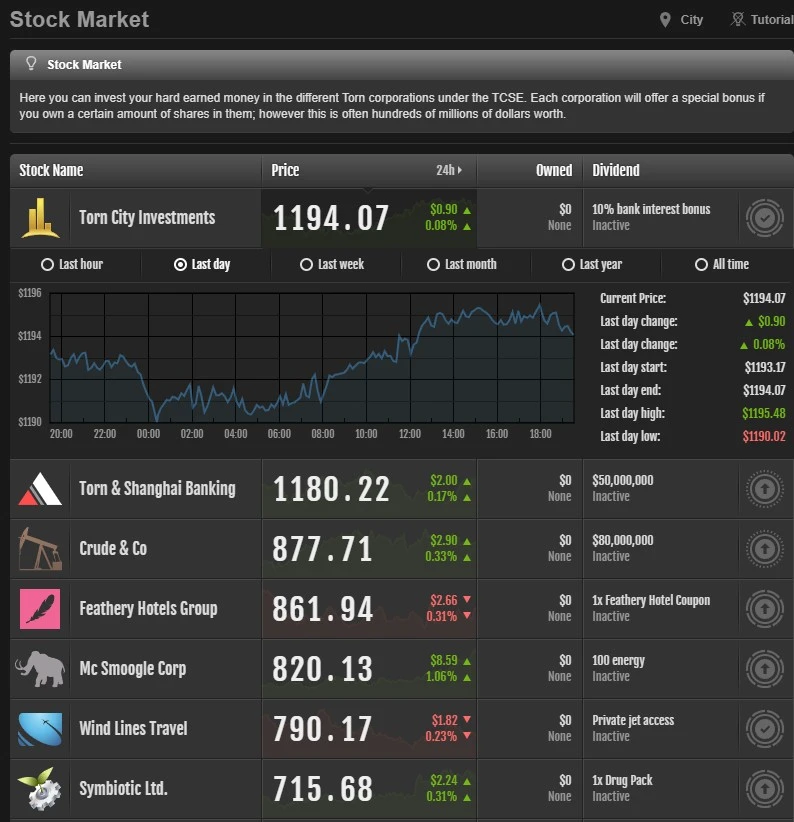794x822 pixels.
Task: Click the Crude & Co oil pump icon
Action: [x=40, y=549]
